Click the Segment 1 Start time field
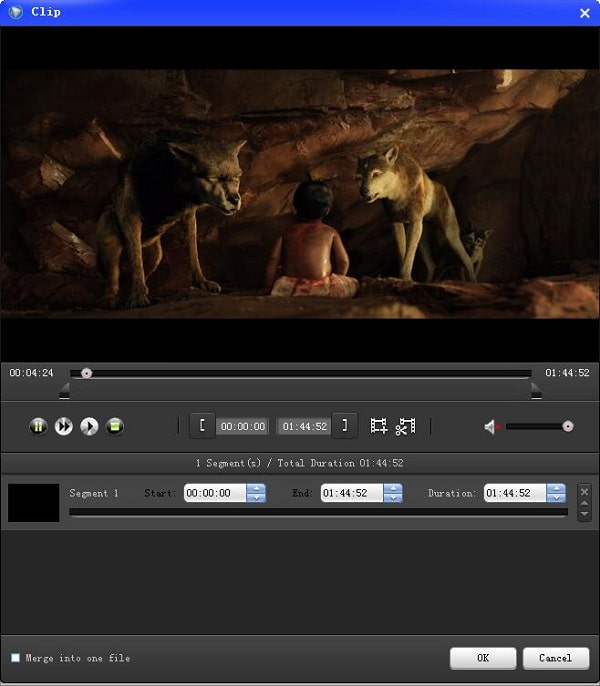600x686 pixels. 215,493
